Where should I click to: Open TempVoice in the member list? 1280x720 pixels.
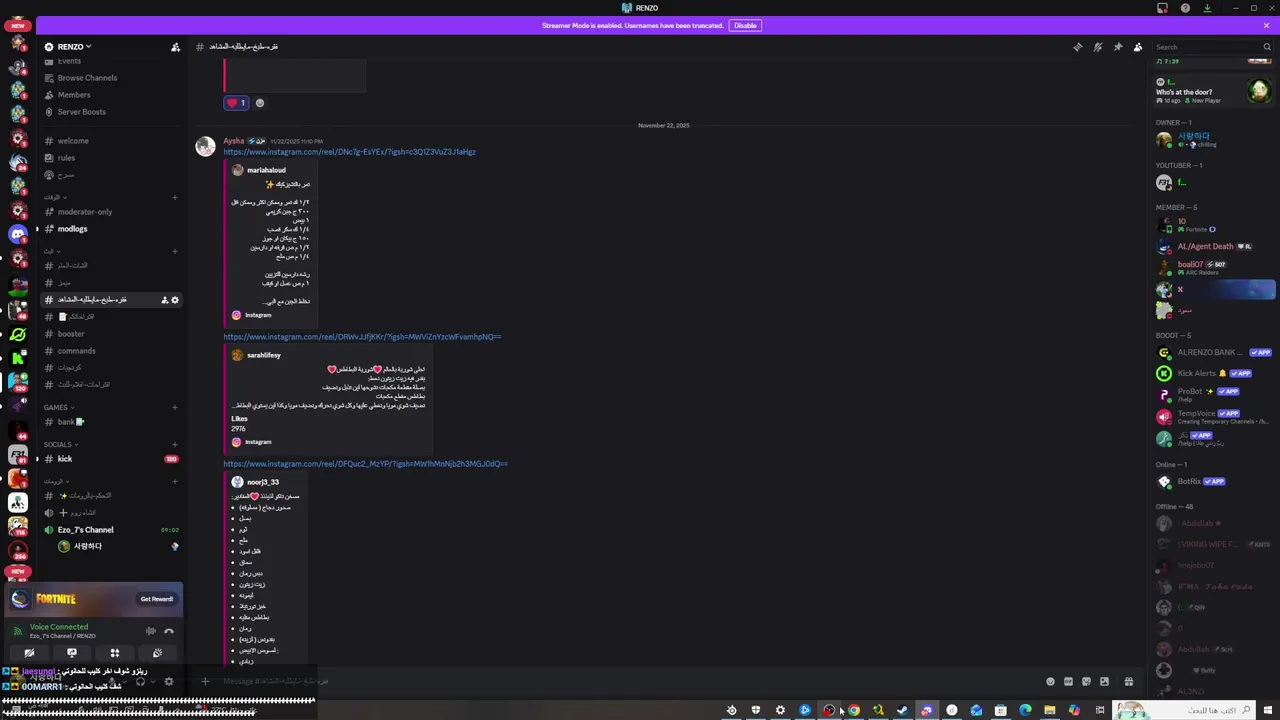tap(1214, 416)
